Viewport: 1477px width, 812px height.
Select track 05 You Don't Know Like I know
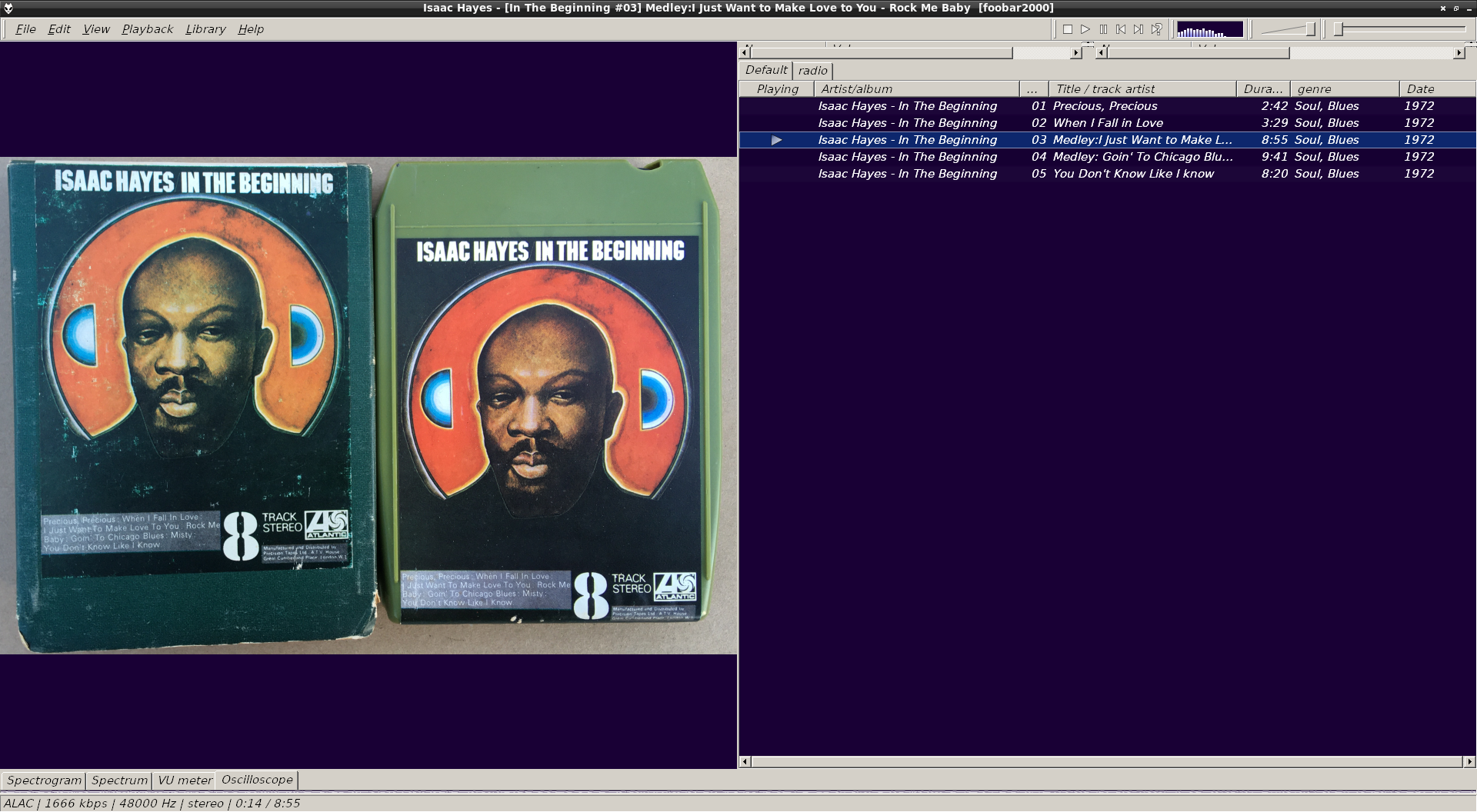1108,174
